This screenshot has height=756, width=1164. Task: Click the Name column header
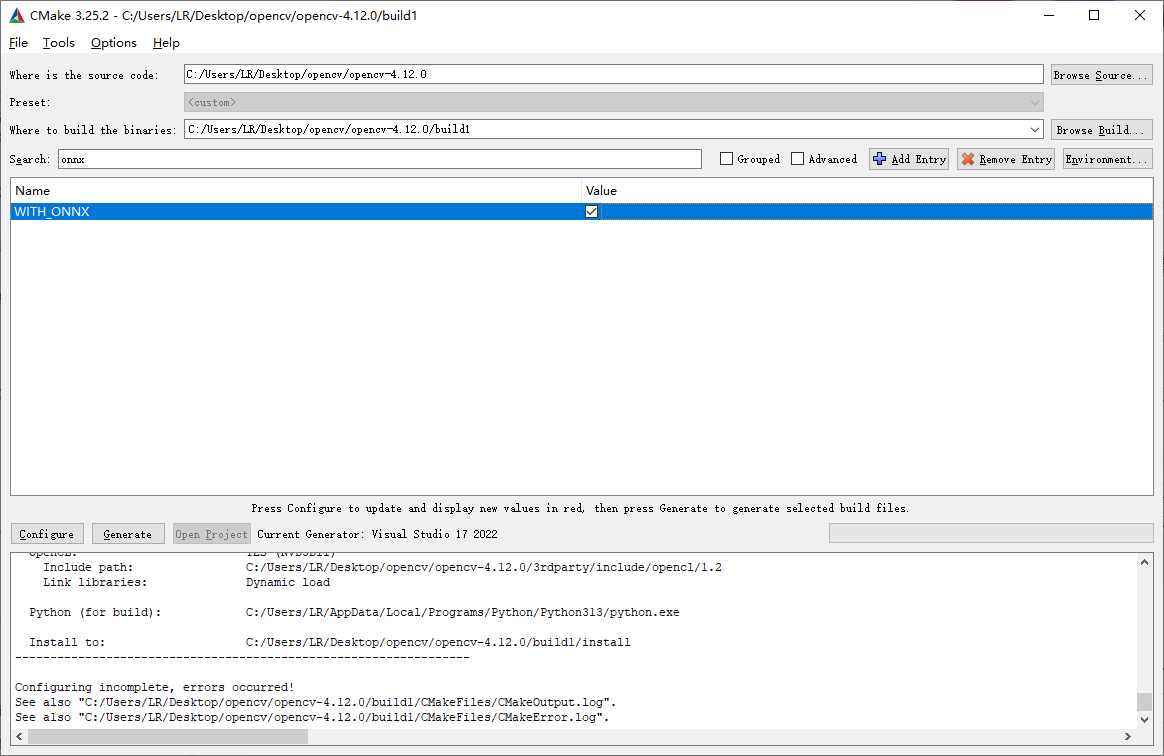[x=295, y=191]
